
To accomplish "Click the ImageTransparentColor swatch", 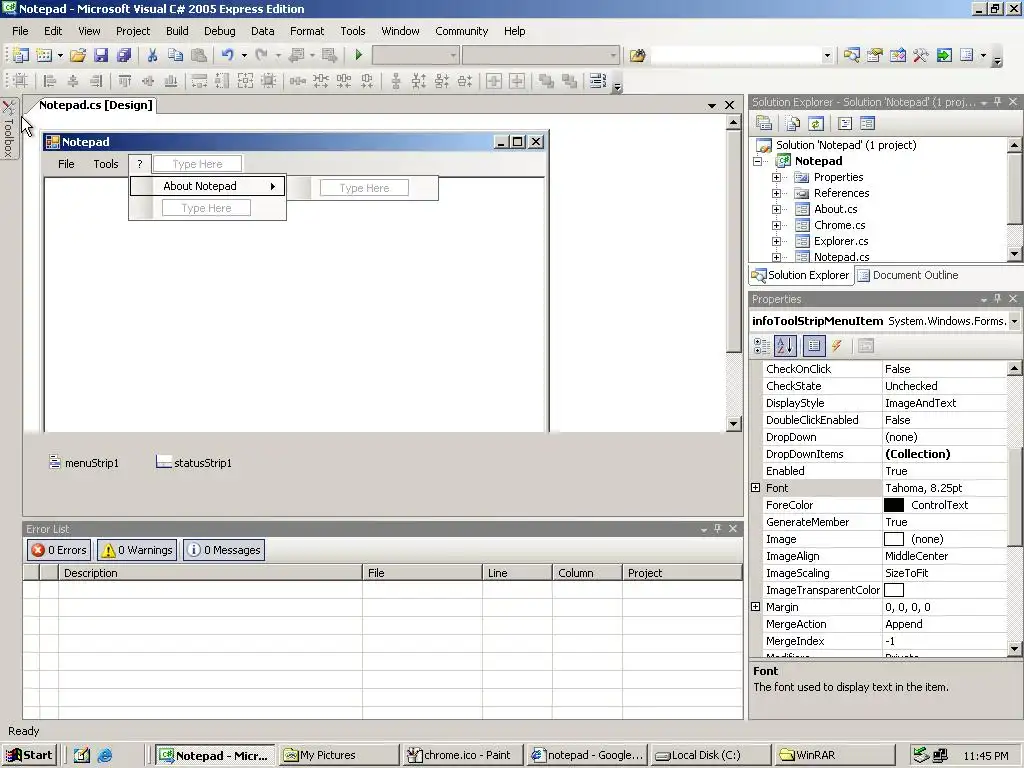I will [893, 590].
